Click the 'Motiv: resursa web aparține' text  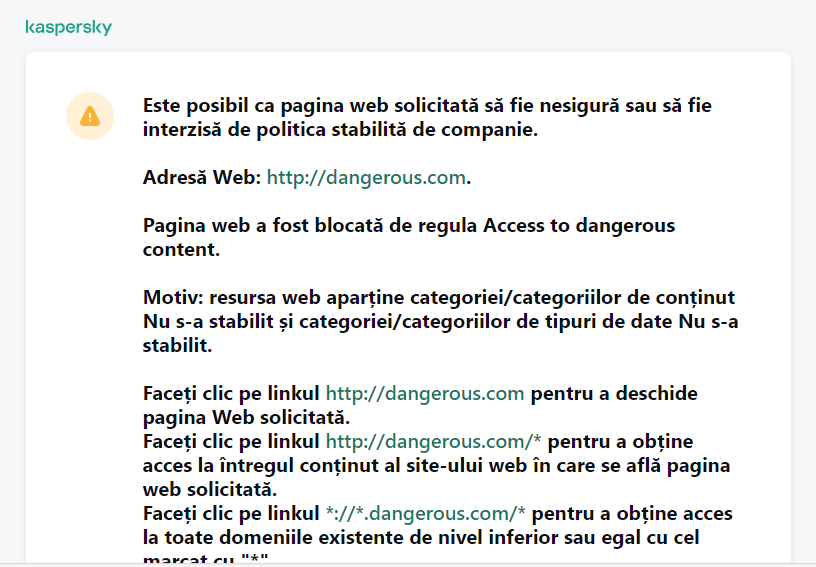click(273, 298)
